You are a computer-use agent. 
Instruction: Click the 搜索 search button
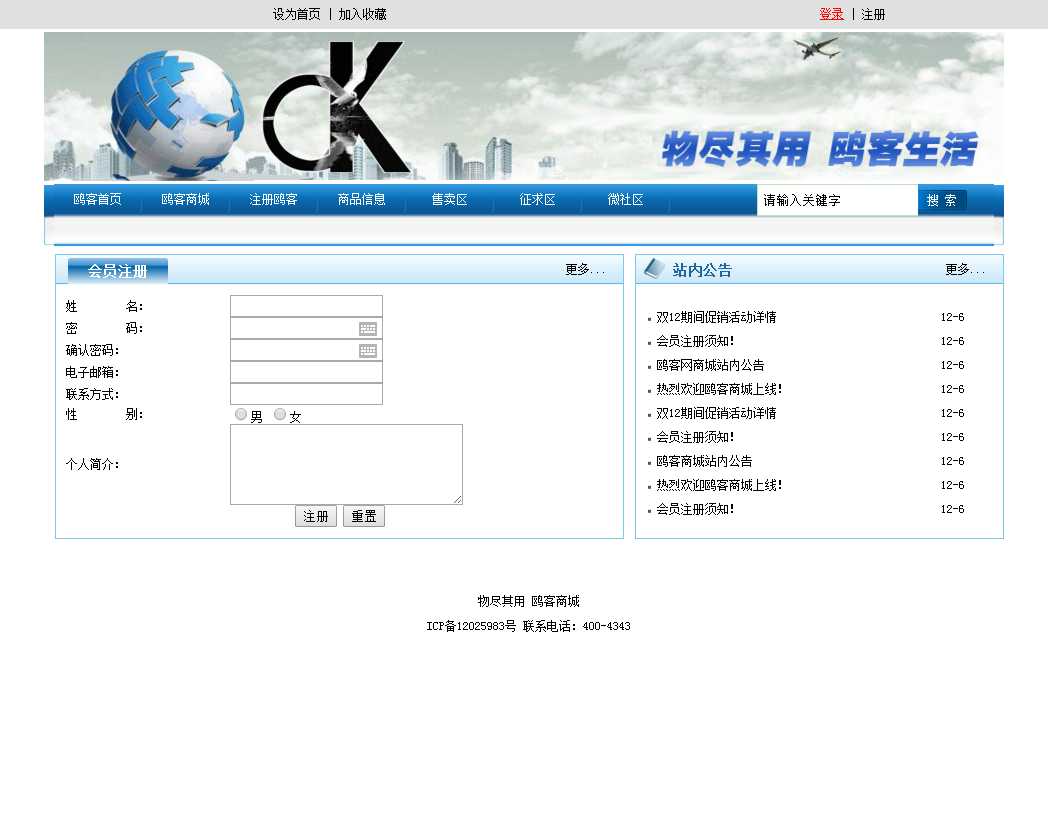pos(942,201)
